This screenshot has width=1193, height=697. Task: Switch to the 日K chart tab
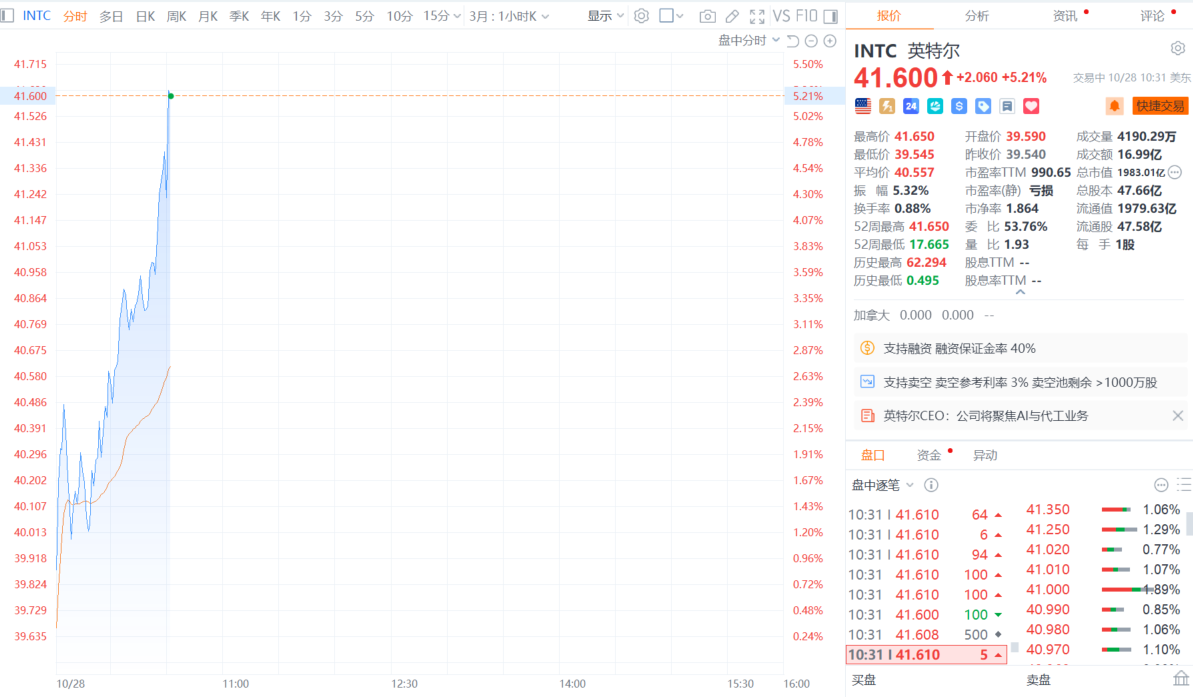(145, 16)
